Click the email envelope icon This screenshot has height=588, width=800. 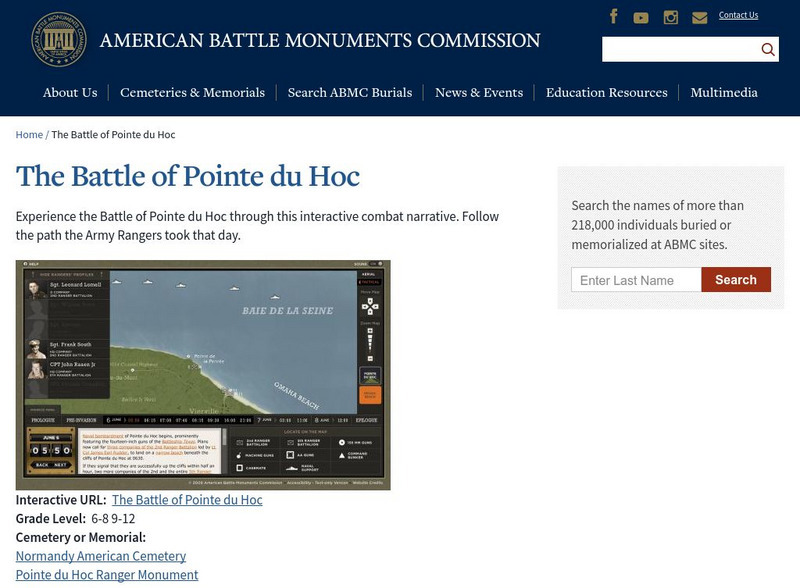(x=700, y=18)
